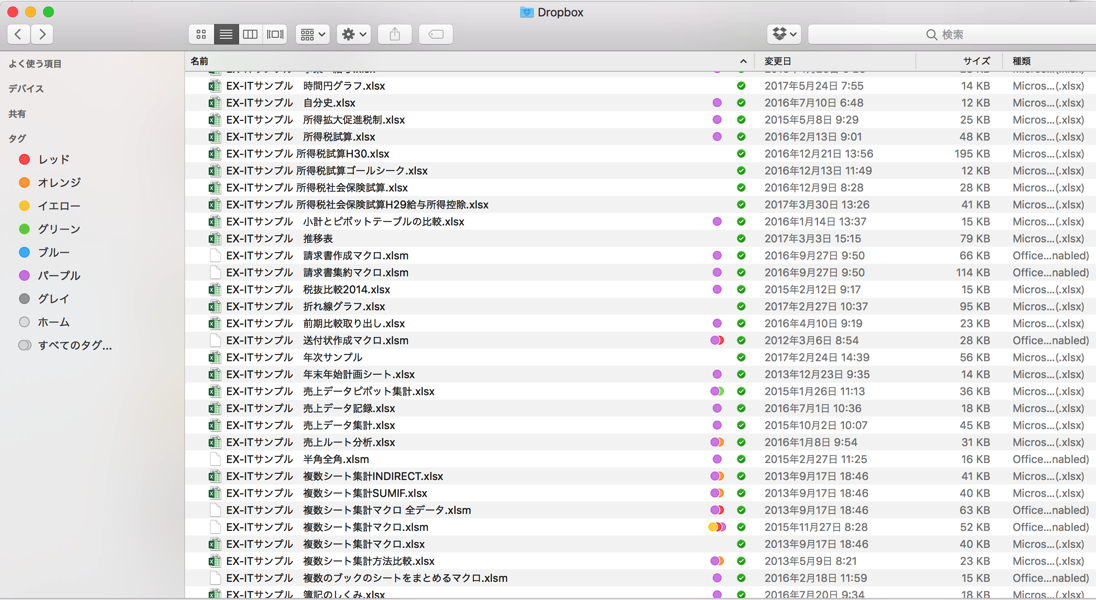Click in the 検索 search field
The height and width of the screenshot is (600, 1096).
coord(952,34)
